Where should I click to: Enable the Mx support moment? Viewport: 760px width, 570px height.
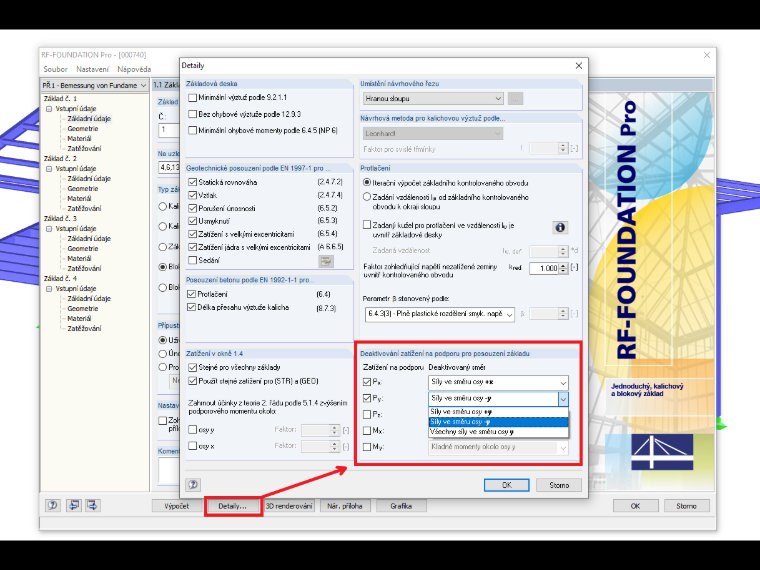(367, 430)
